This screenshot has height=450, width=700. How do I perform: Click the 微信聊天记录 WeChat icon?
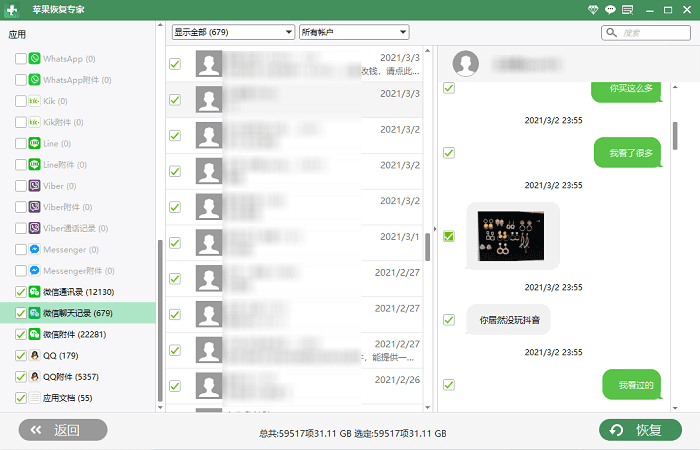click(34, 313)
